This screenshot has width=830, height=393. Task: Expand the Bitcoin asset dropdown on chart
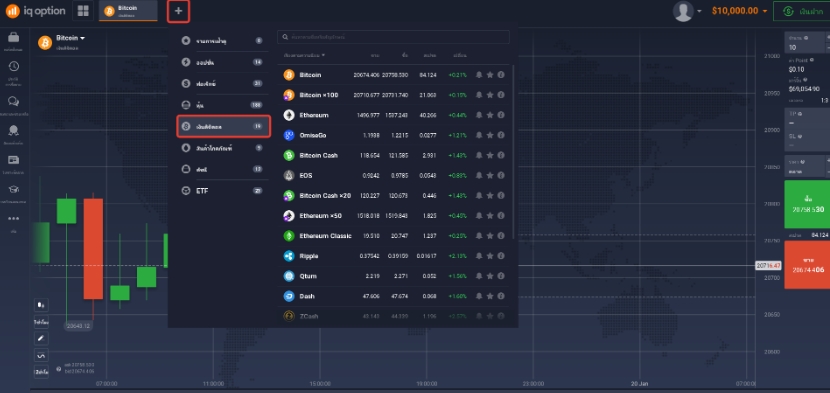[70, 38]
